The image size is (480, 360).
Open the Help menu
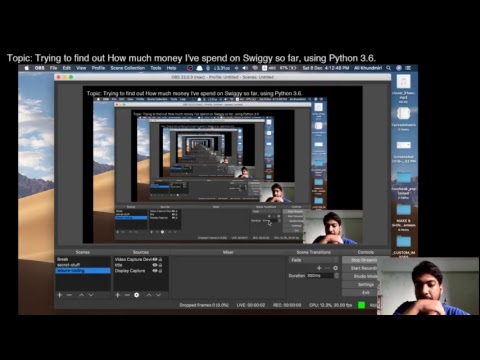tap(171, 68)
